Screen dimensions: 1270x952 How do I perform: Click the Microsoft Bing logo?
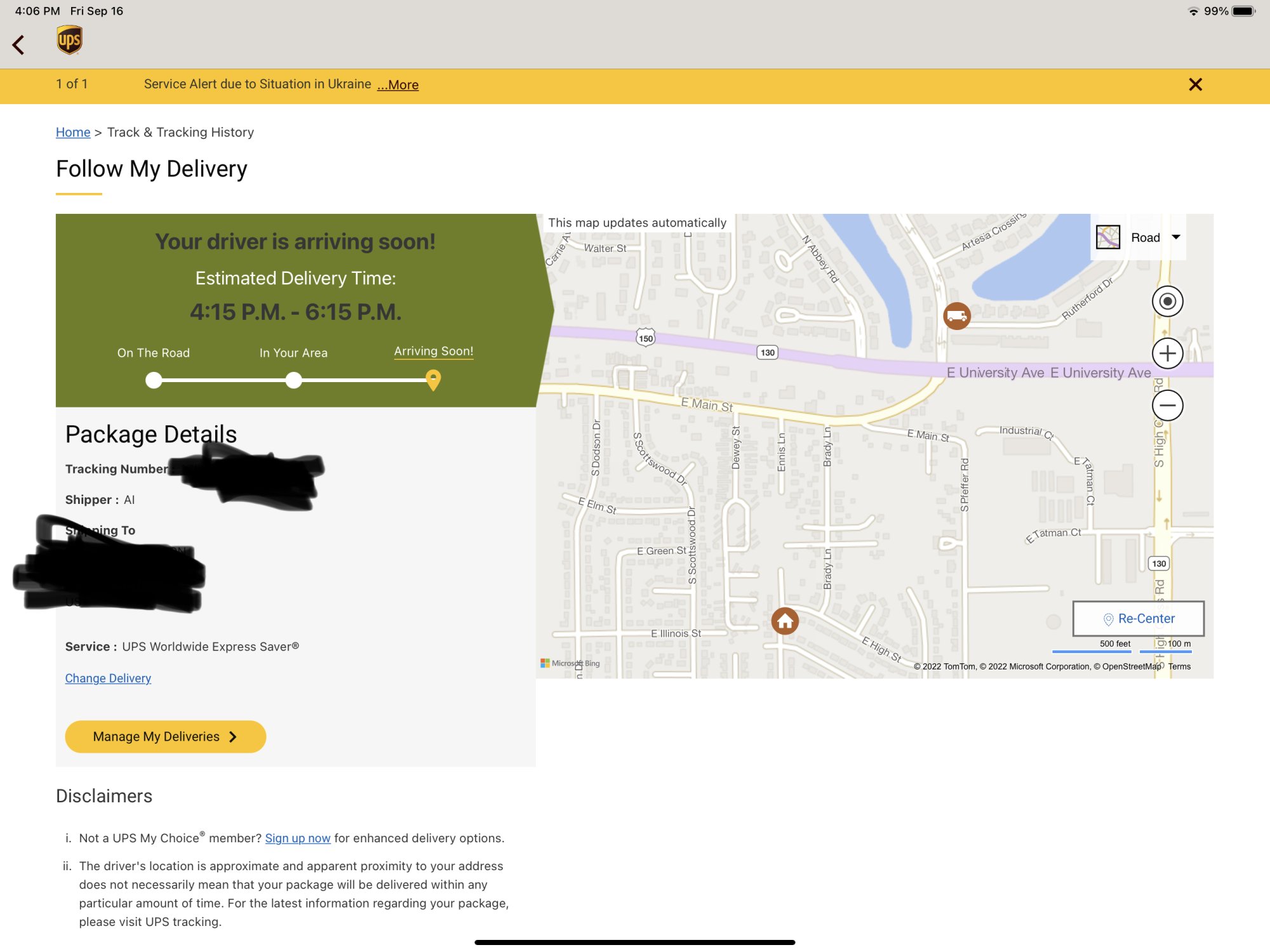(x=570, y=663)
